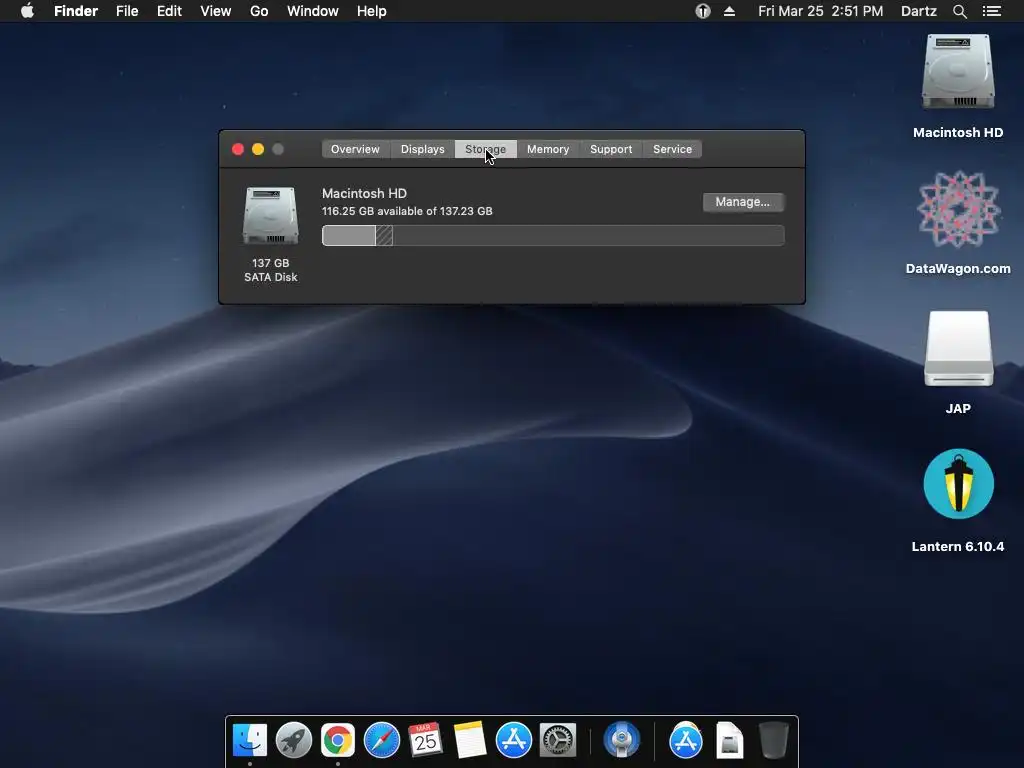Switch to the Displays tab
This screenshot has width=1024, height=768.
pos(423,149)
